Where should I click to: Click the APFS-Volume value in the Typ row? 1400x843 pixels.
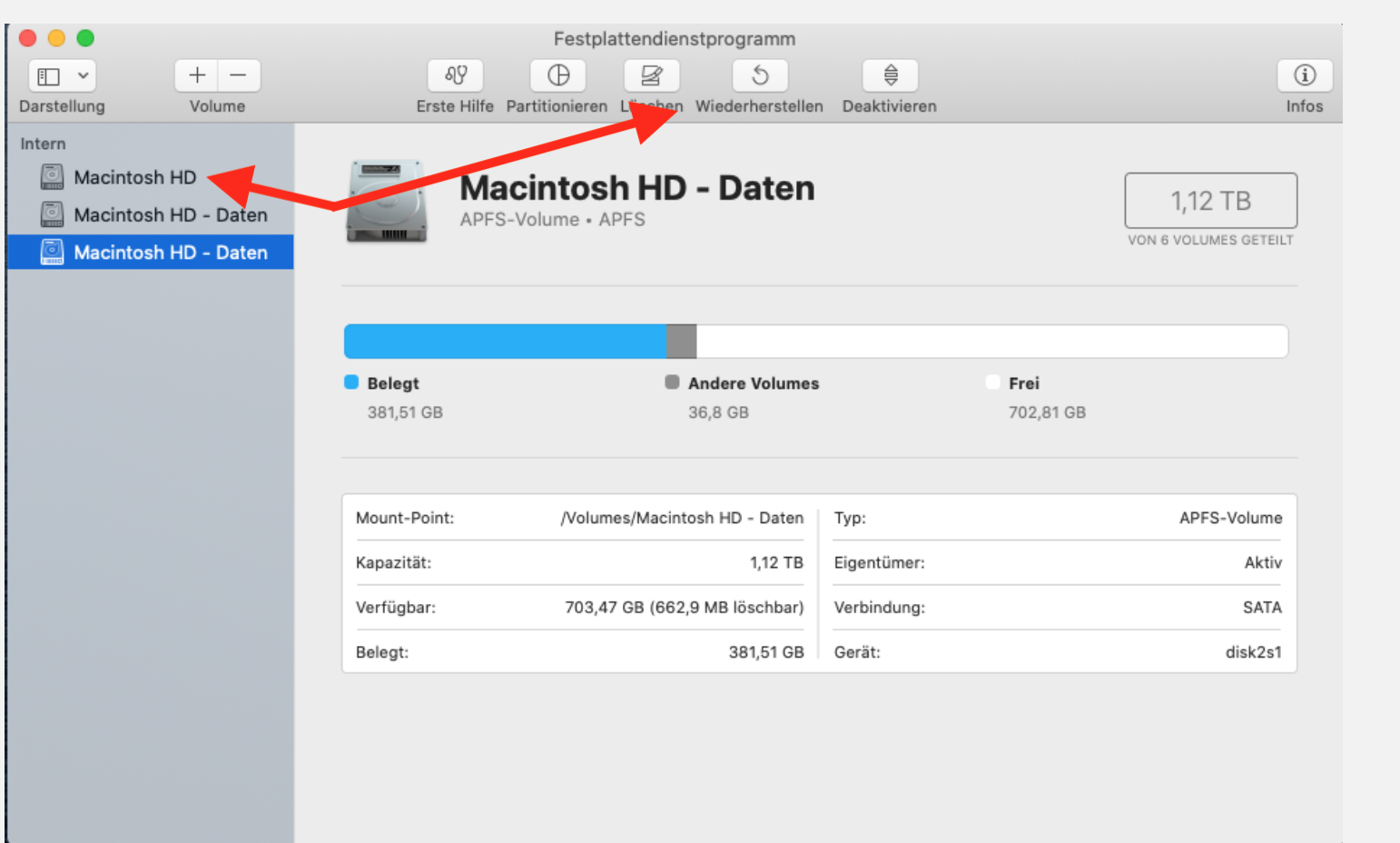pyautogui.click(x=1231, y=518)
